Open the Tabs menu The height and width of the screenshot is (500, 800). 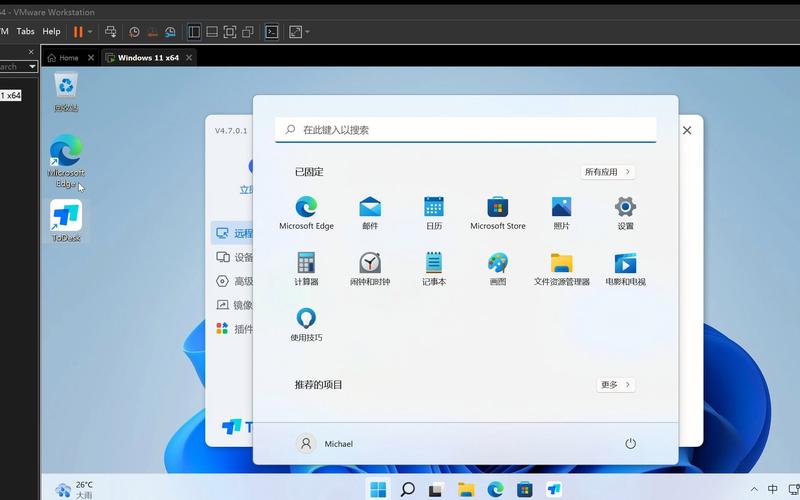click(26, 31)
